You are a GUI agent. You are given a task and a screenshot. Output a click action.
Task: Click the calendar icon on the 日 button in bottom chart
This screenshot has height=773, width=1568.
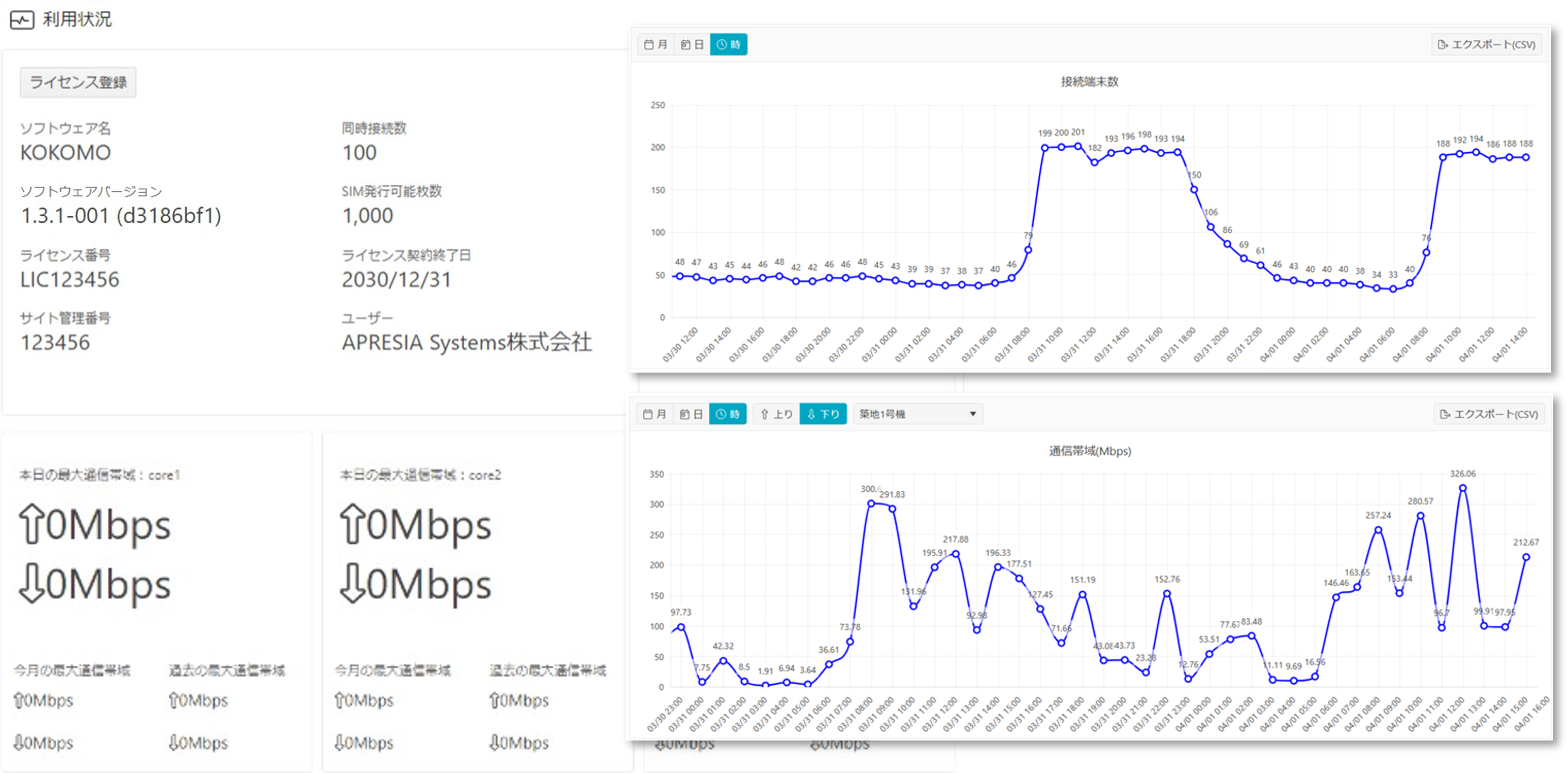click(684, 414)
